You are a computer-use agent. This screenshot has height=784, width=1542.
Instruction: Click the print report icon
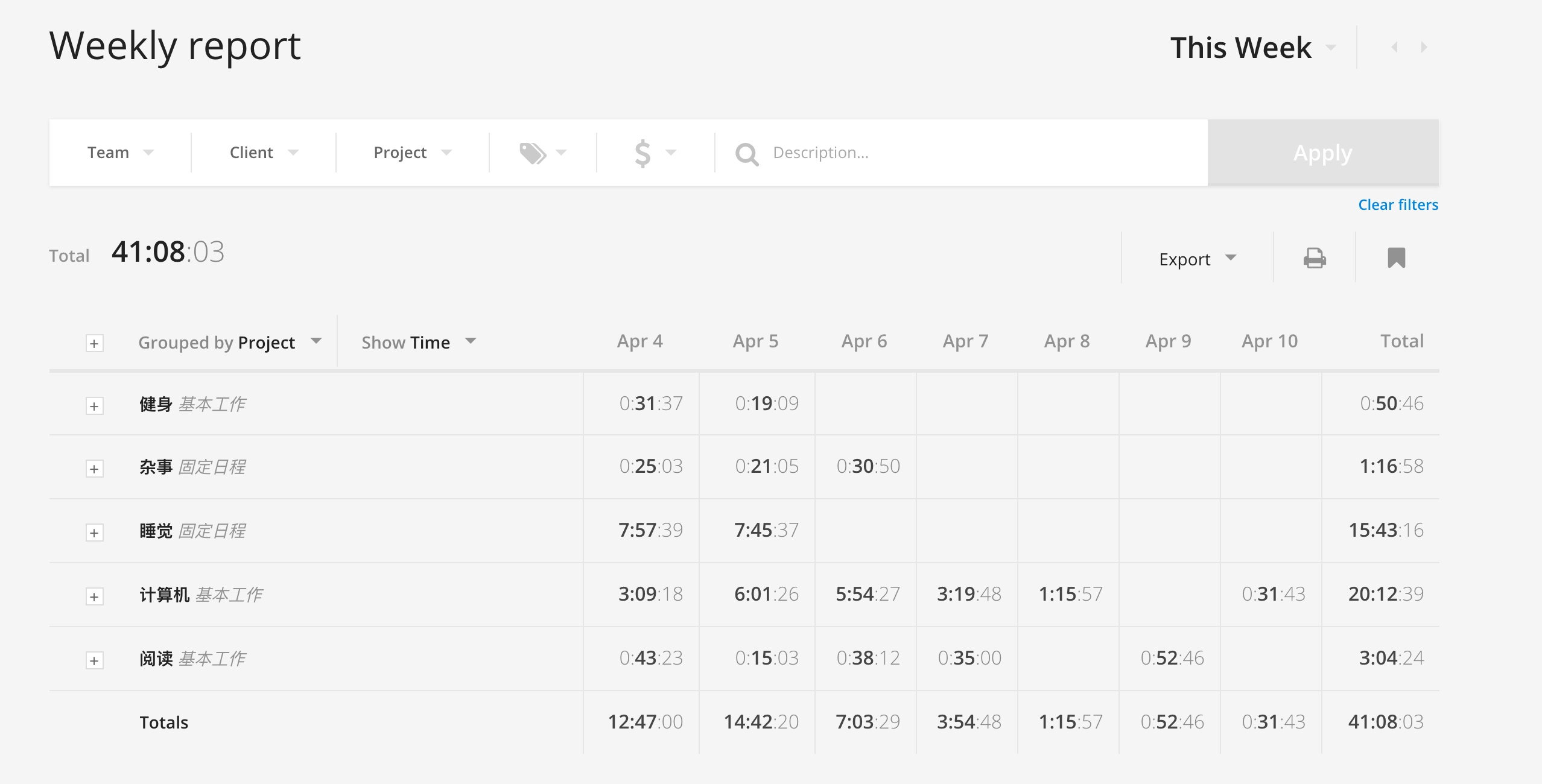pyautogui.click(x=1315, y=258)
